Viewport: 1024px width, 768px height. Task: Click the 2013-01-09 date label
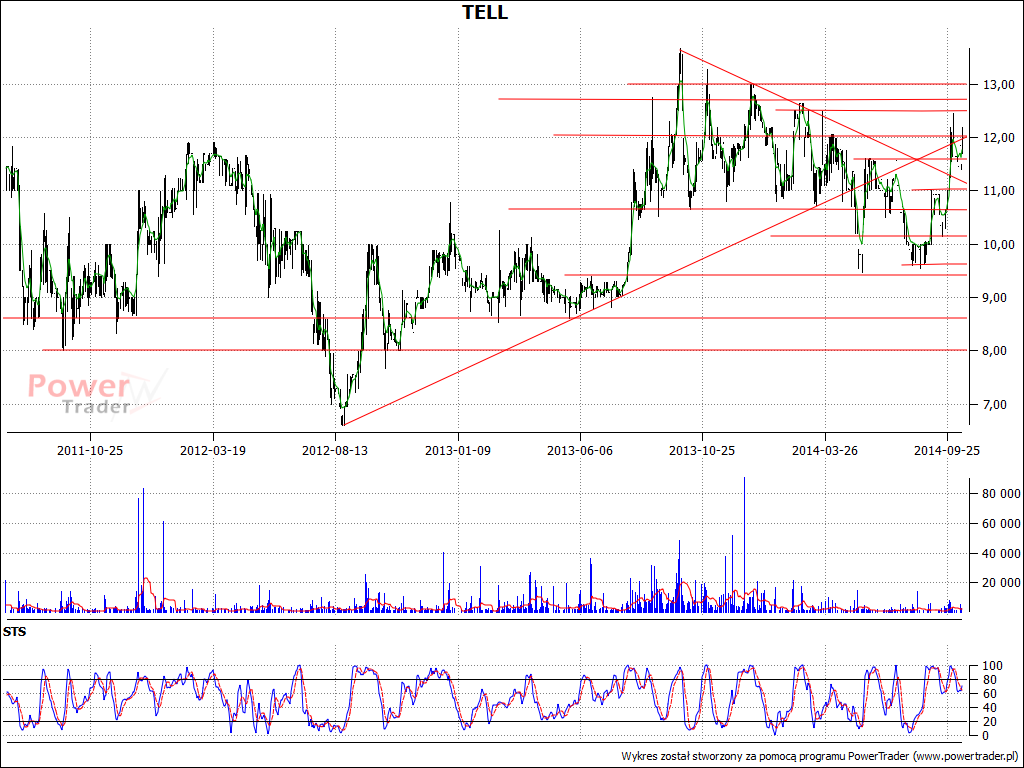(458, 451)
